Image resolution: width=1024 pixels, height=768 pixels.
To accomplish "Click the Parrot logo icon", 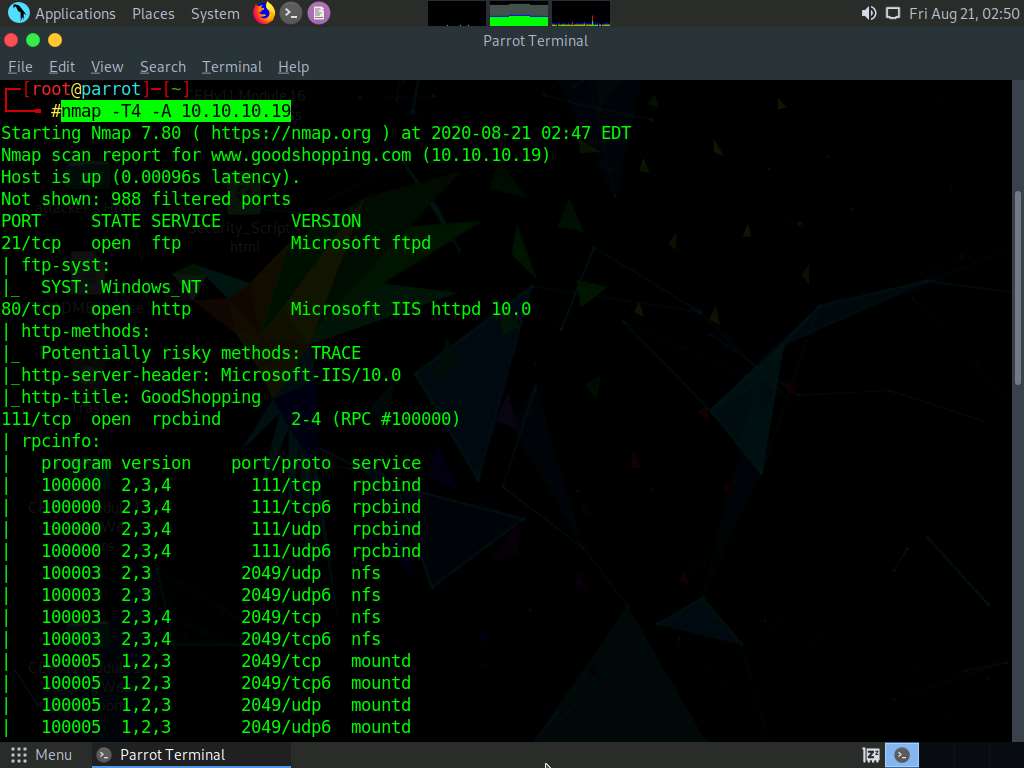I will [x=18, y=13].
